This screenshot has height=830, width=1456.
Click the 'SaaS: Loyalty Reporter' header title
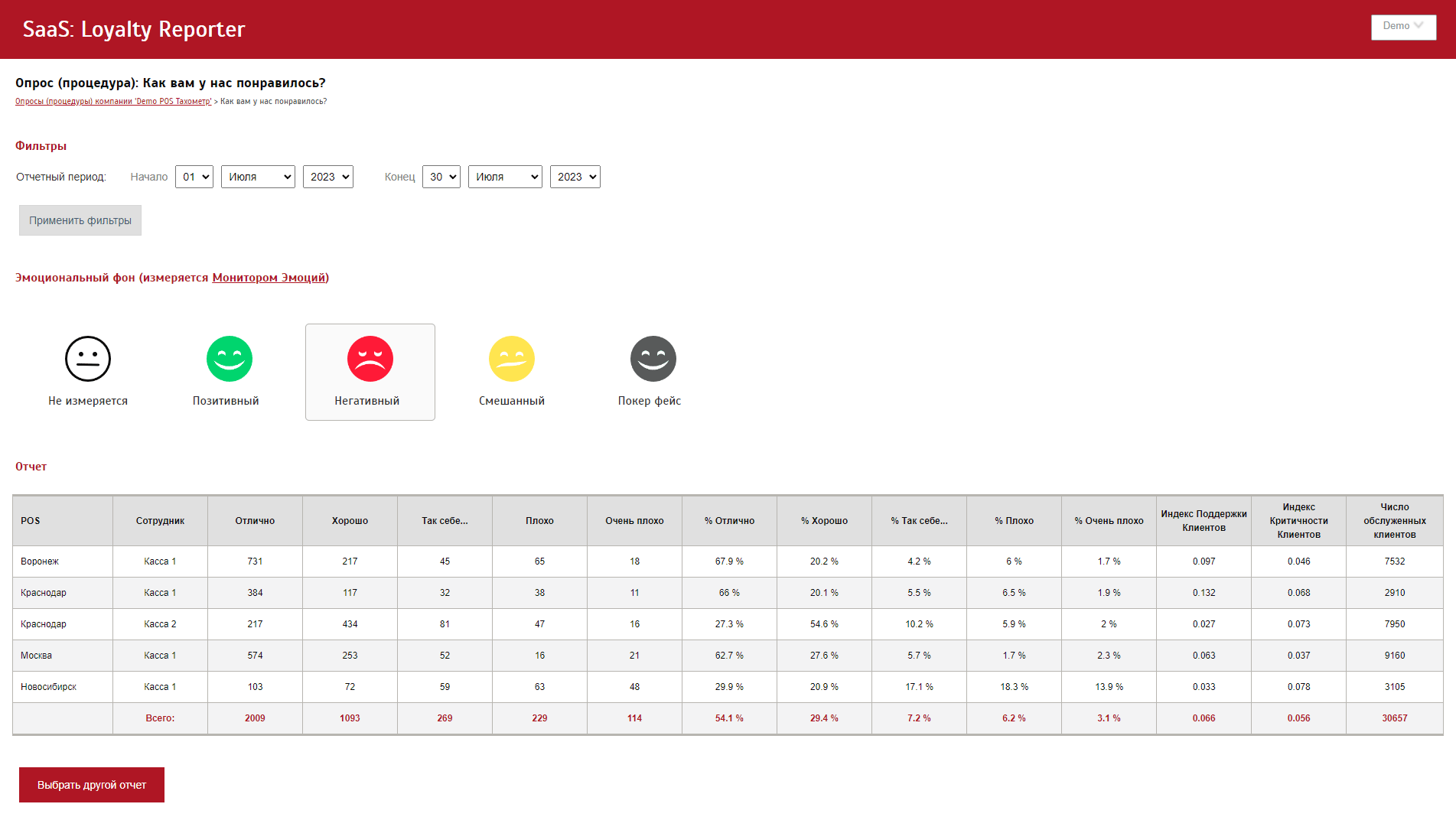pos(134,29)
